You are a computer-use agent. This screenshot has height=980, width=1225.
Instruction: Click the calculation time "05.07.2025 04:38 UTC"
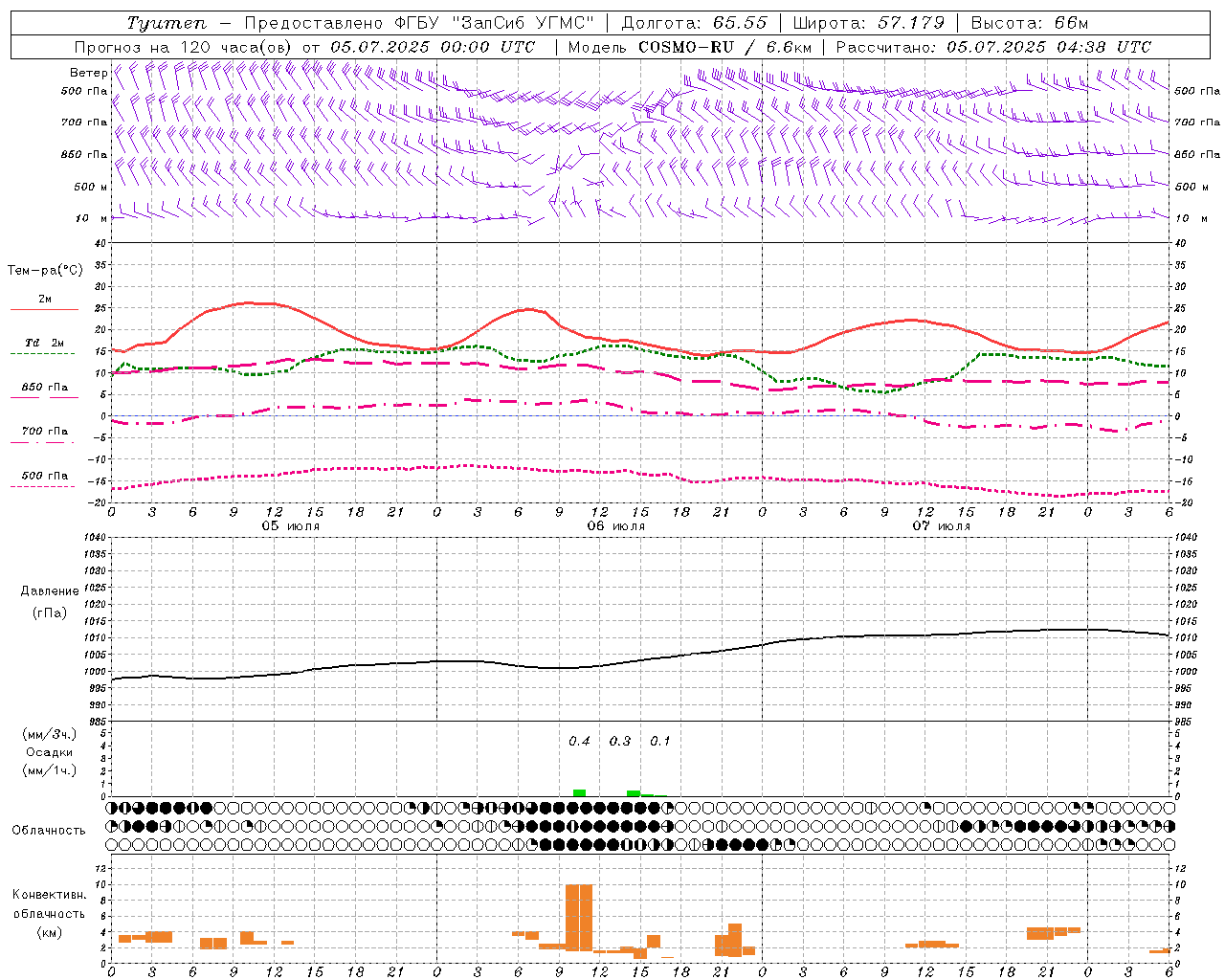[x=1049, y=47]
